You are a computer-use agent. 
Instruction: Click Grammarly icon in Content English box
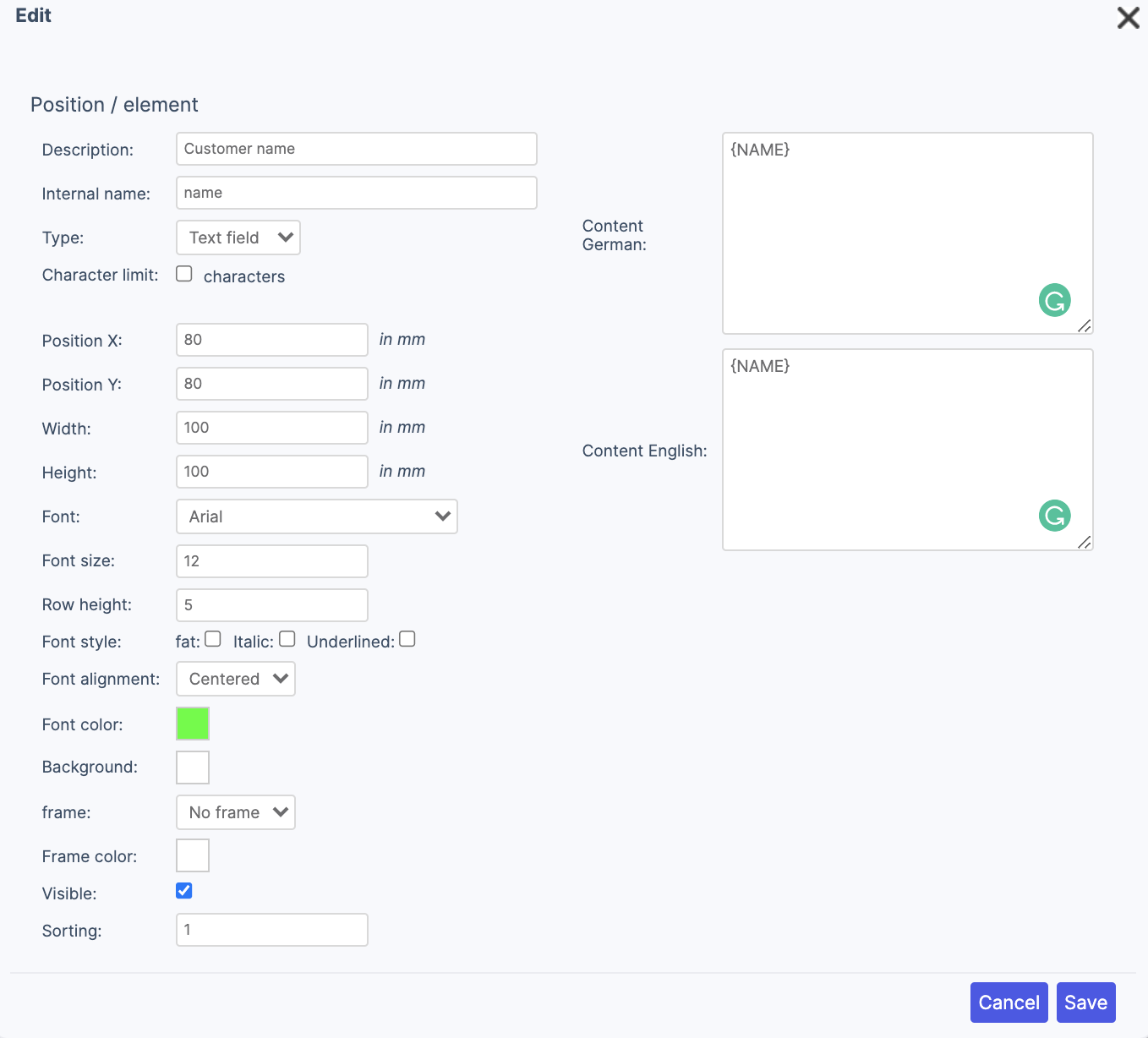click(x=1054, y=516)
